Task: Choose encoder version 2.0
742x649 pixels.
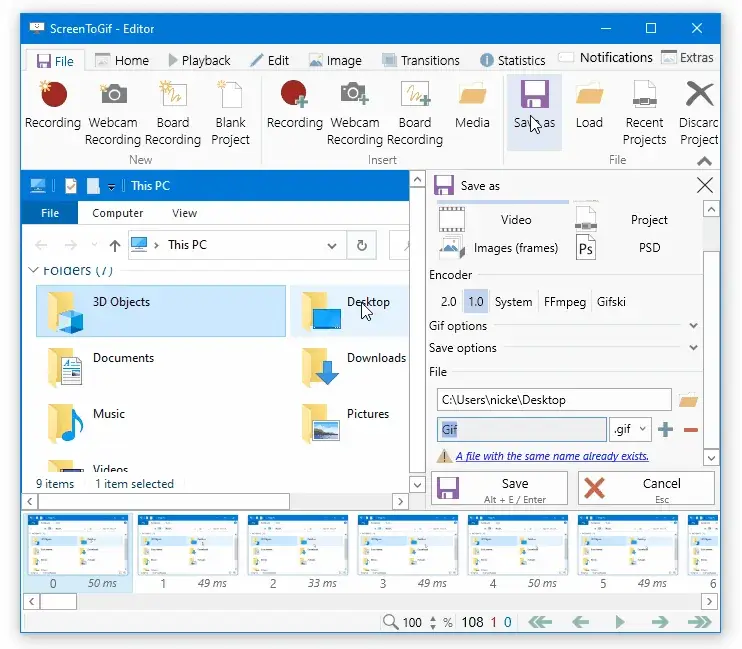Action: point(449,302)
